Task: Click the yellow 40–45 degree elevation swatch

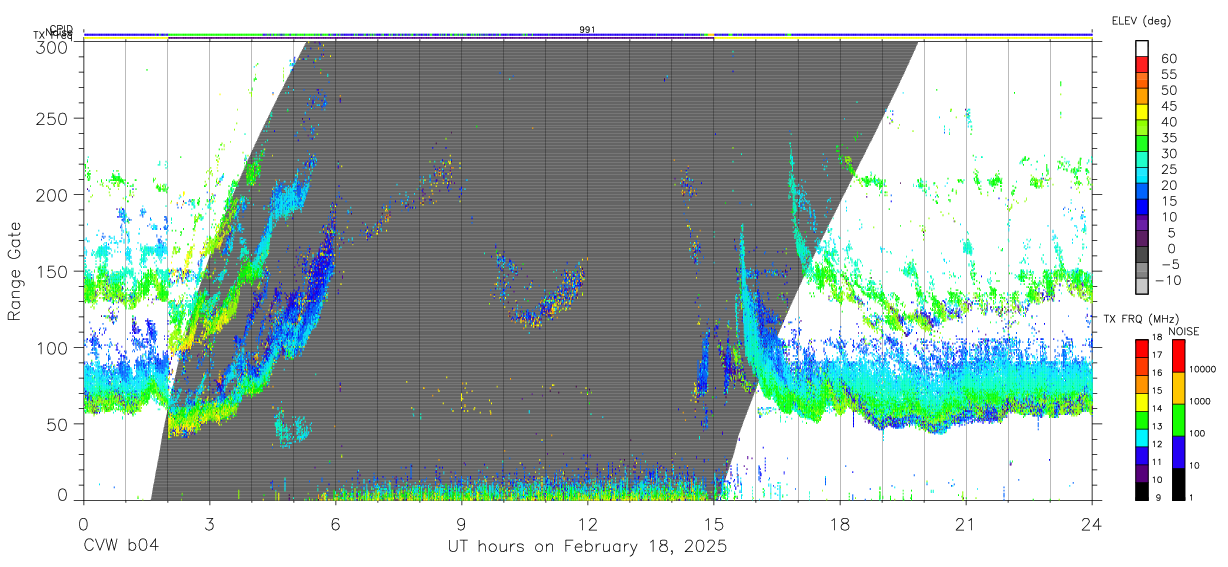Action: (1142, 114)
